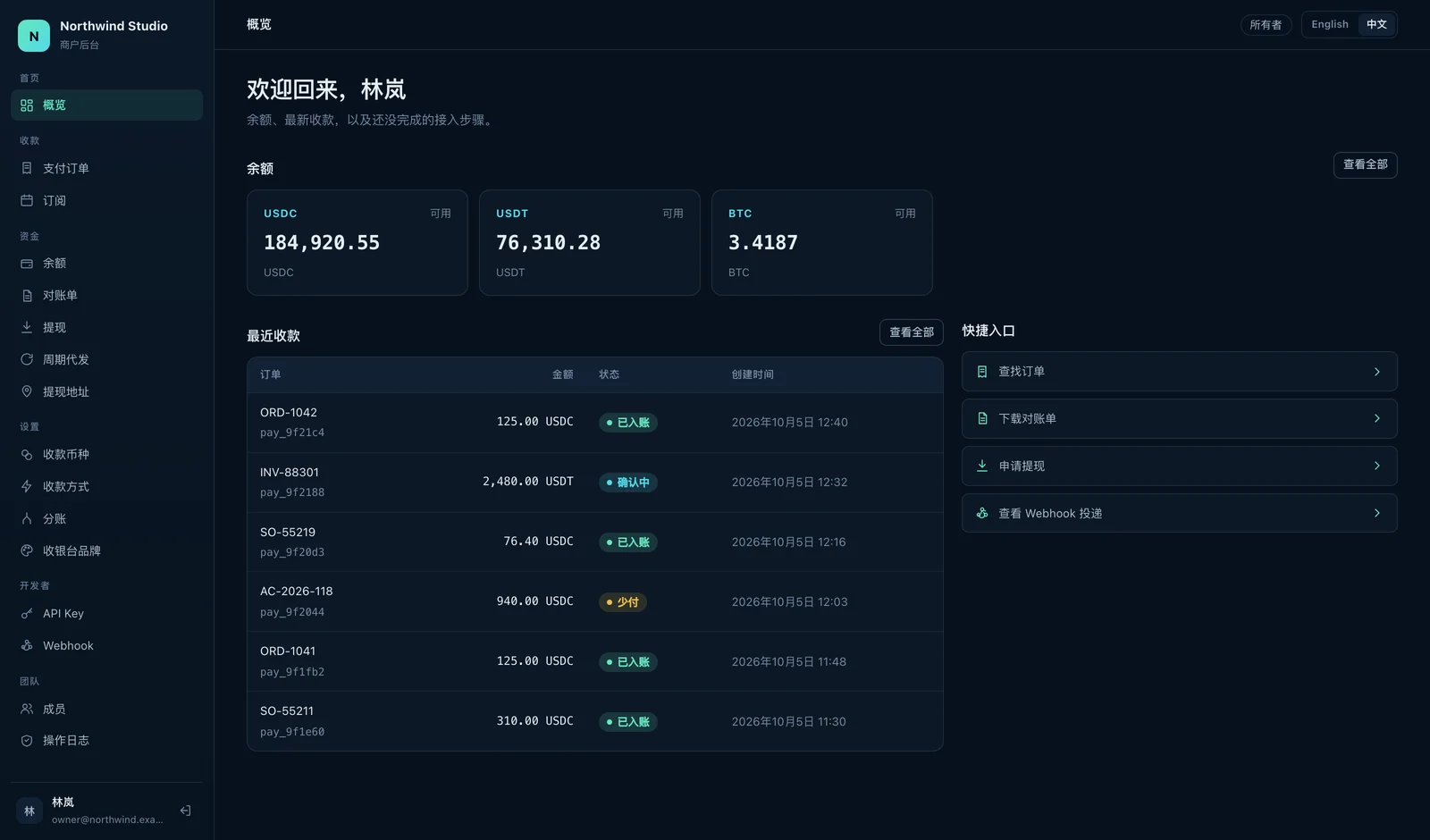This screenshot has width=1430, height=840.
Task: Open the 操作日志 menu label
Action: click(66, 741)
